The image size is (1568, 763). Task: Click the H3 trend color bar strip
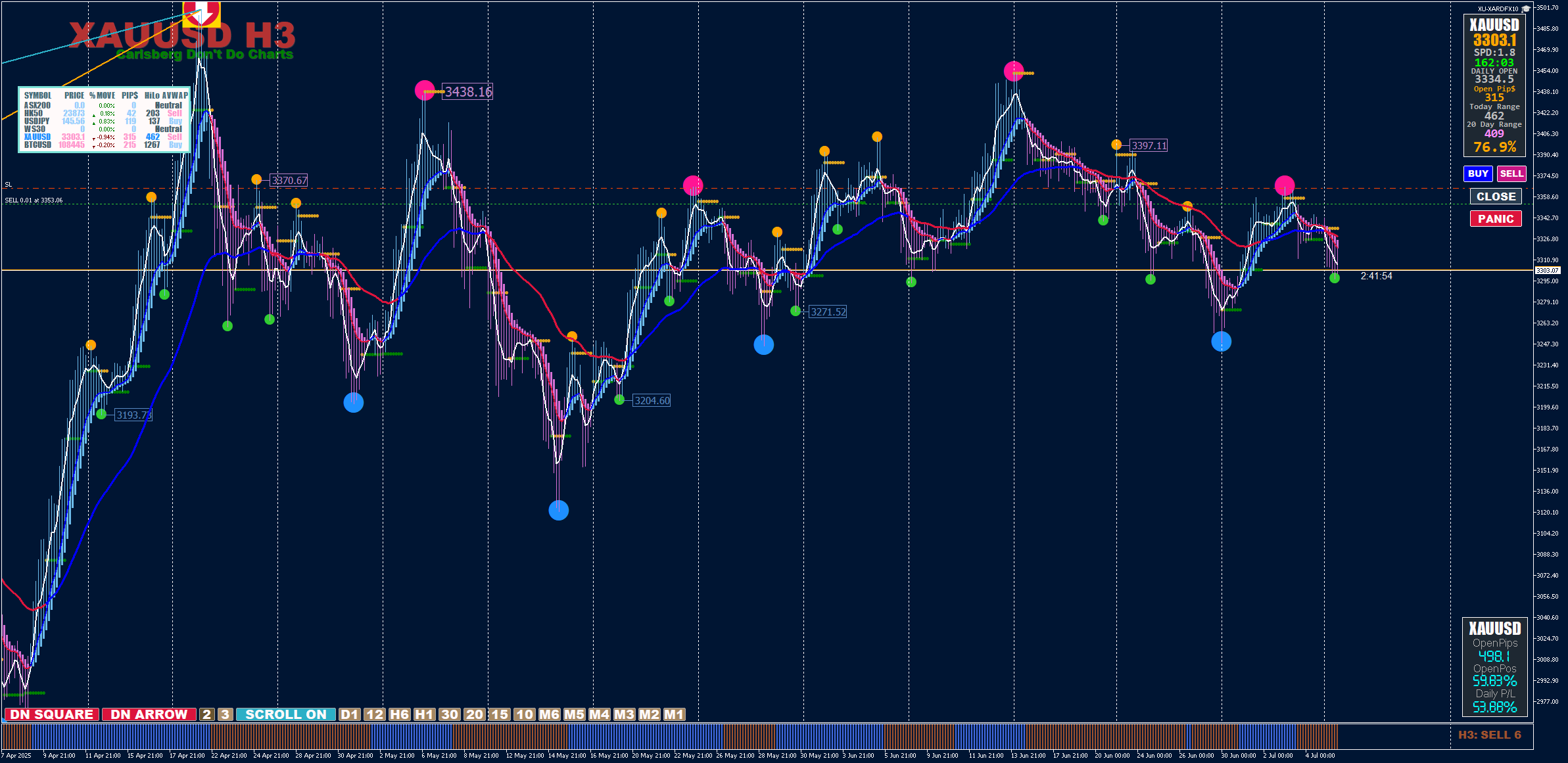click(x=657, y=736)
